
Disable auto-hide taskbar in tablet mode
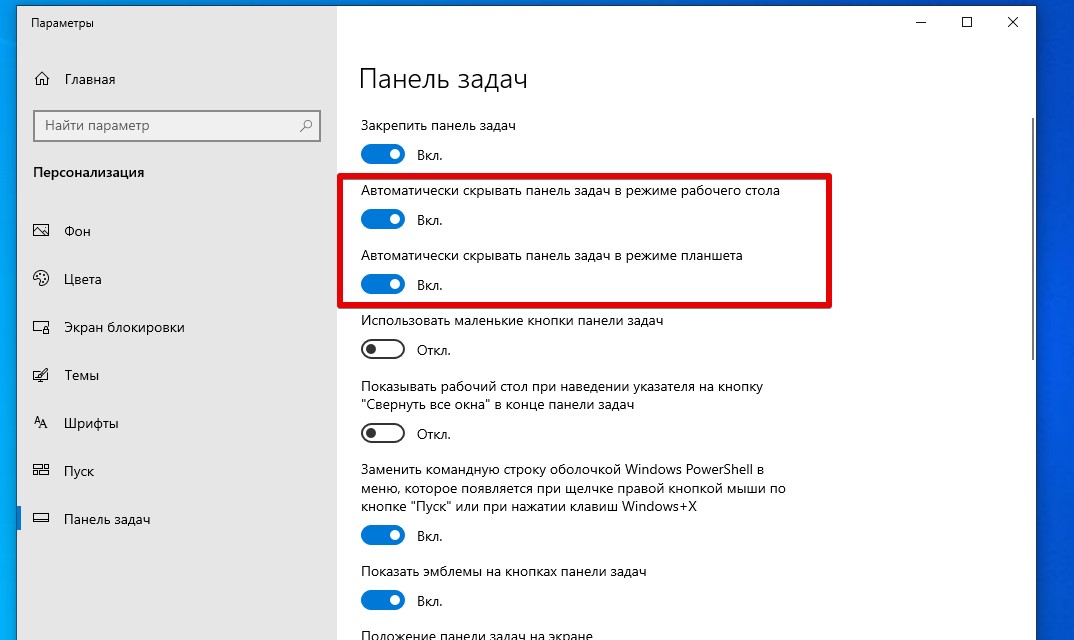383,284
